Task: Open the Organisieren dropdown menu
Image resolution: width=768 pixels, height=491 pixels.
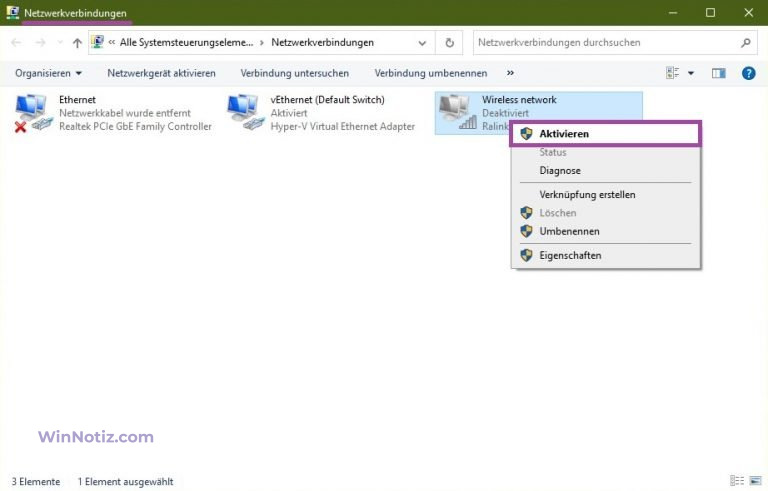Action: coord(48,73)
